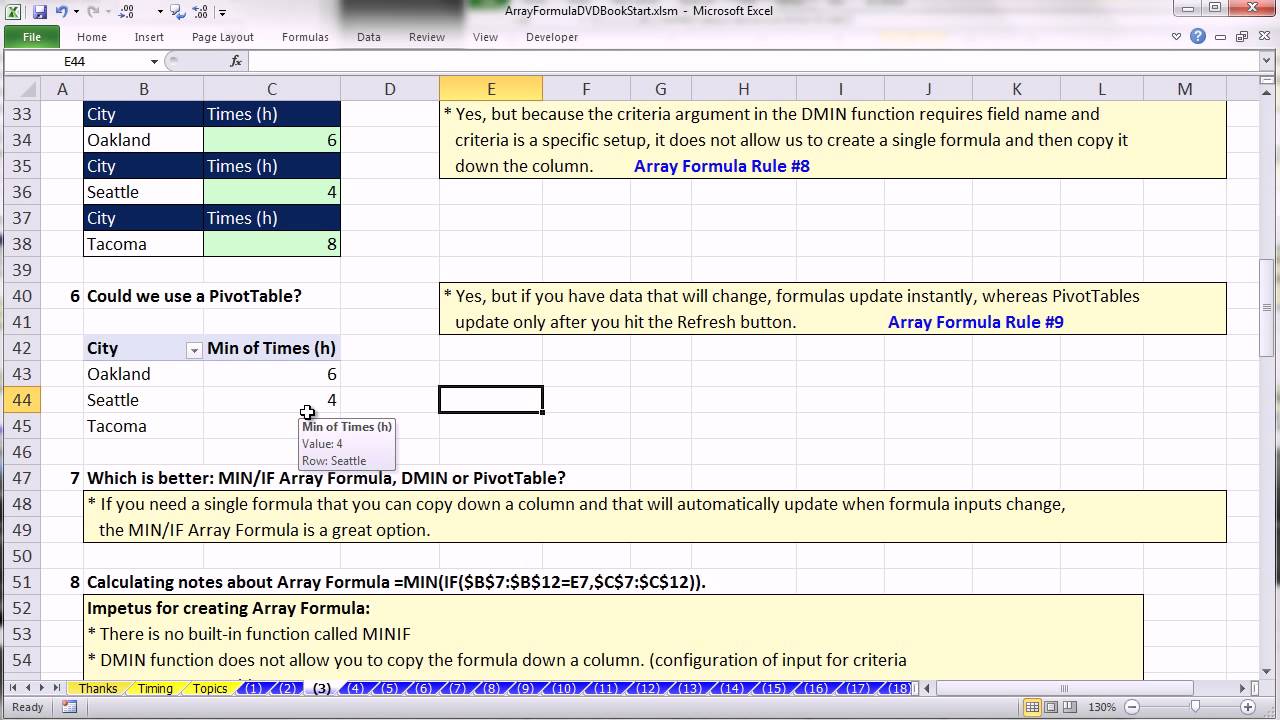Image resolution: width=1280 pixels, height=720 pixels.
Task: Switch to the Timing sheet tab
Action: pyautogui.click(x=155, y=688)
